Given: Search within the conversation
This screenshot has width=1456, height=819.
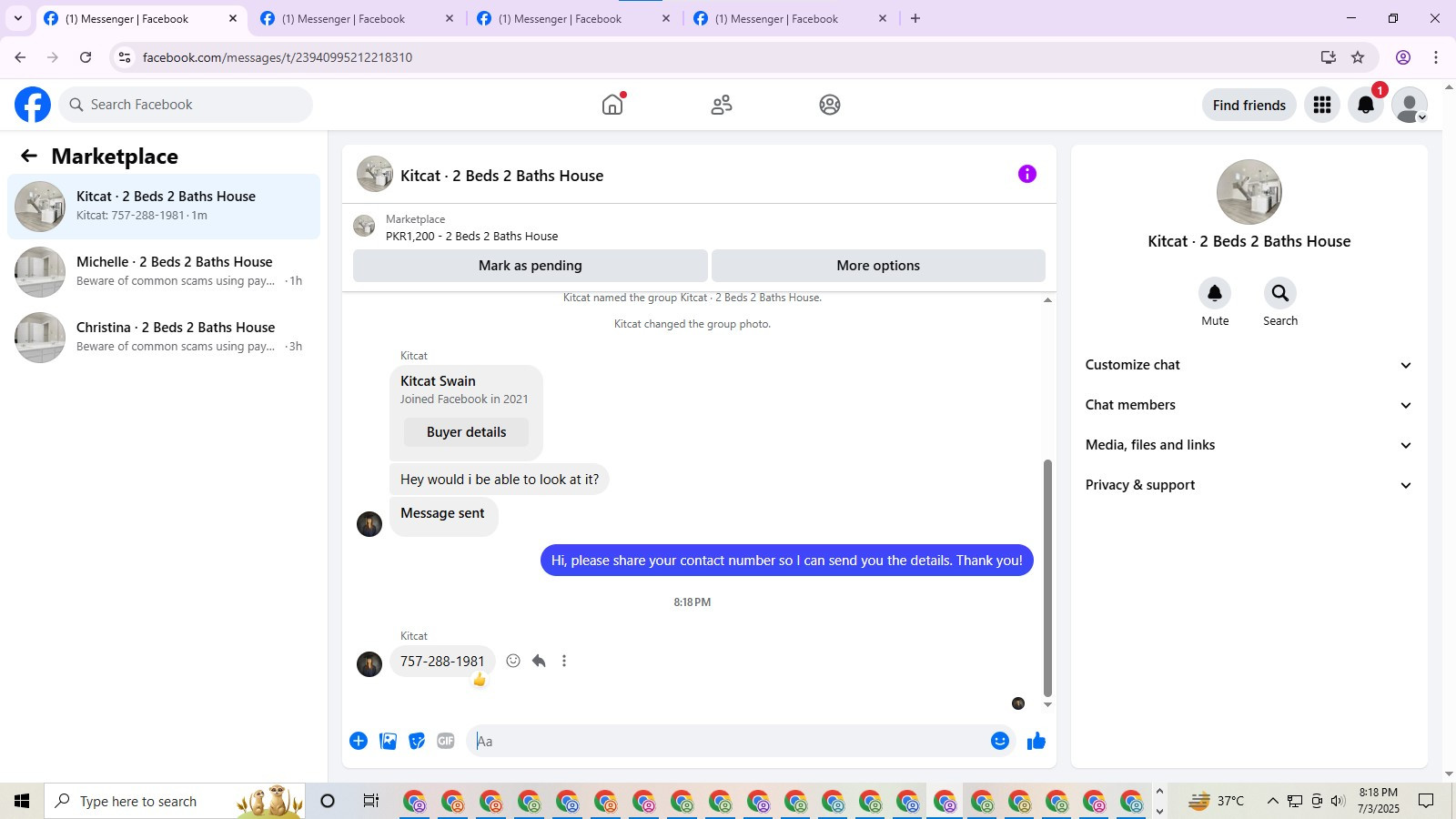Looking at the screenshot, I should click(1280, 293).
